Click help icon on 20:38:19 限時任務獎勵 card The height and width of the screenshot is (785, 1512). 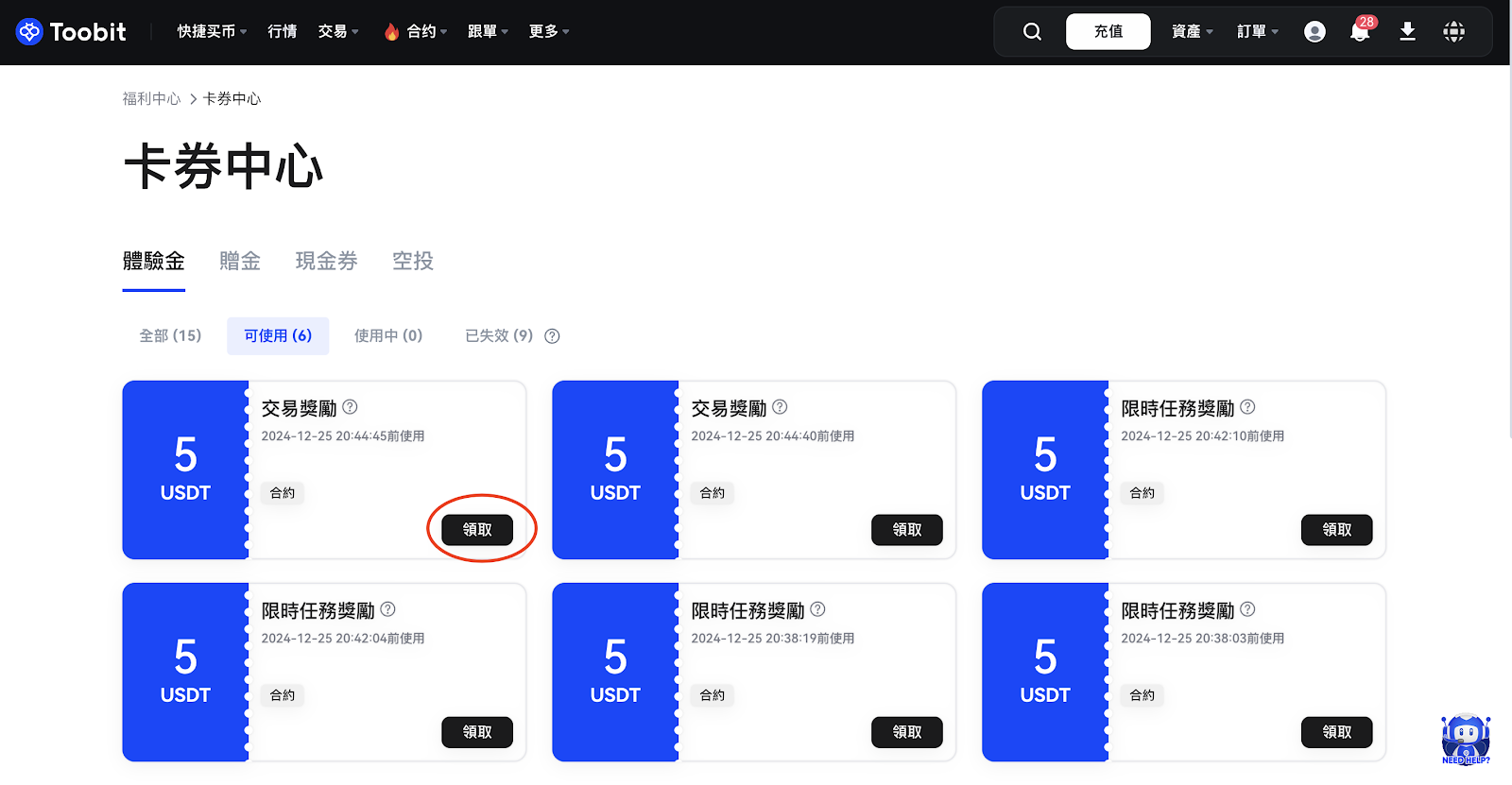(x=817, y=609)
